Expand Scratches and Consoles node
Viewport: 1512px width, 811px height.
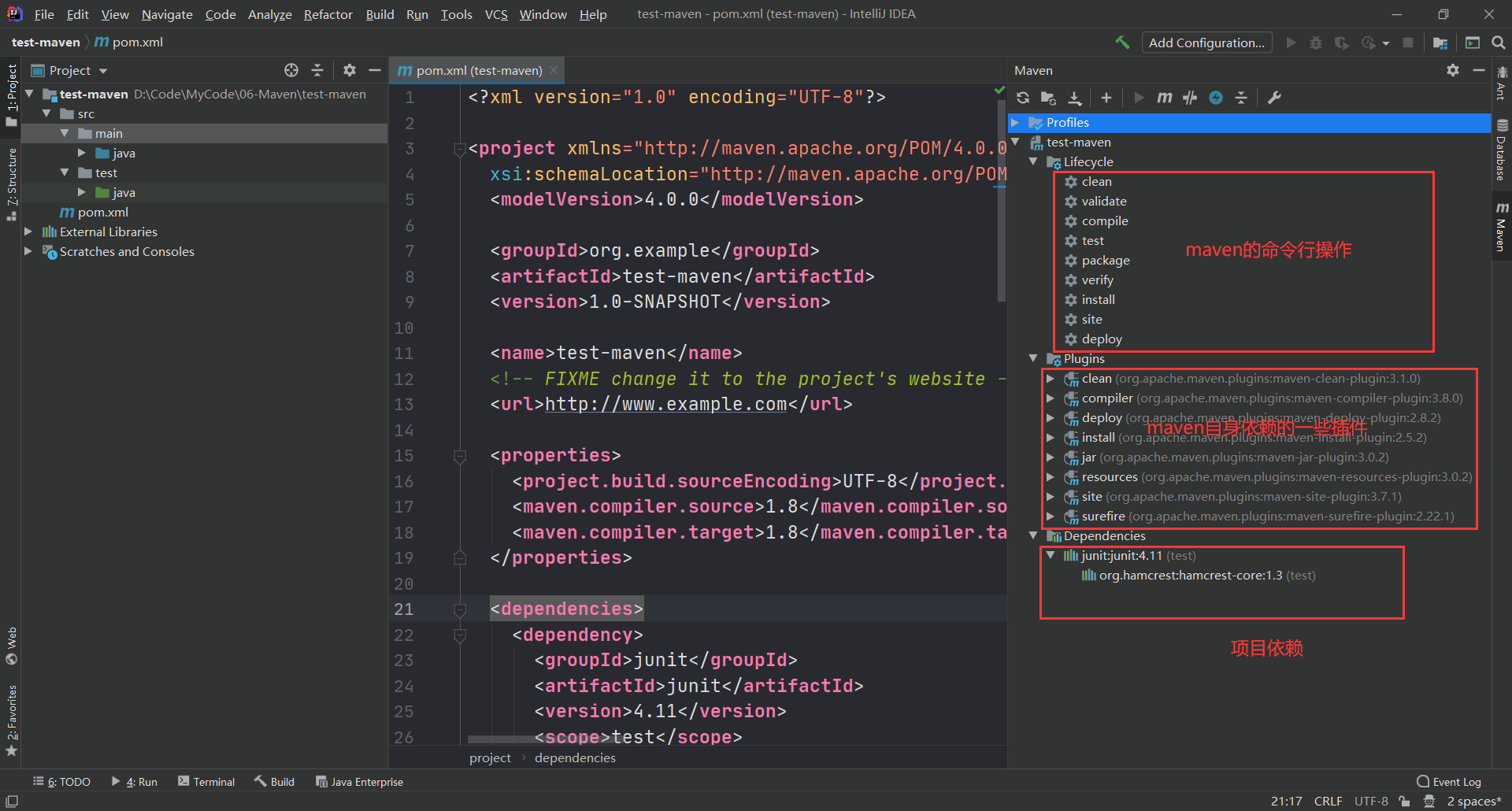point(29,251)
